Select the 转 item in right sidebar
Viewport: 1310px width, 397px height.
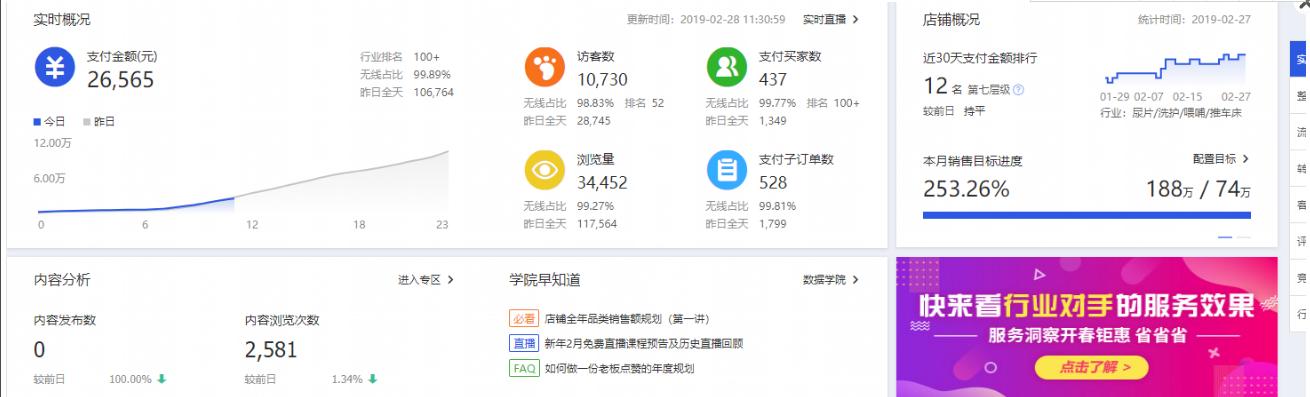(x=1300, y=168)
